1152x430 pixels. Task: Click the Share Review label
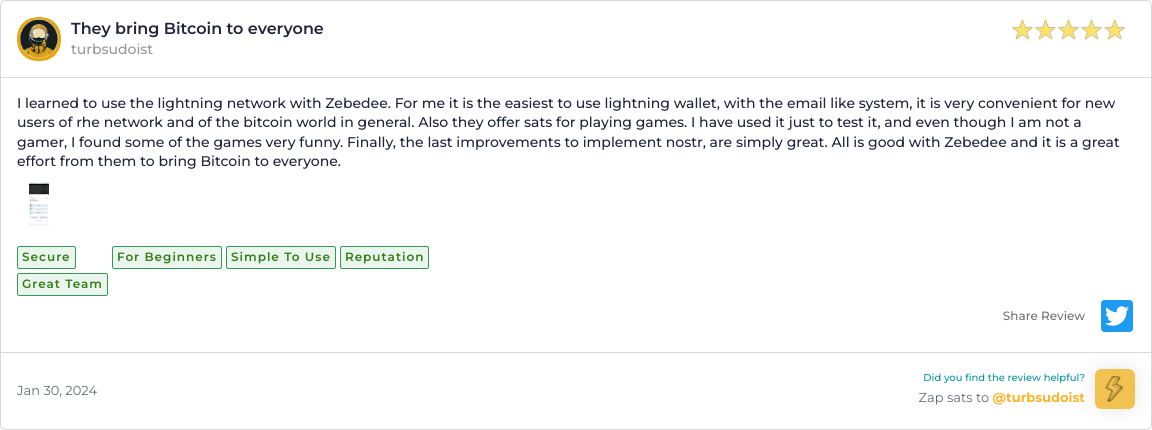click(1043, 316)
